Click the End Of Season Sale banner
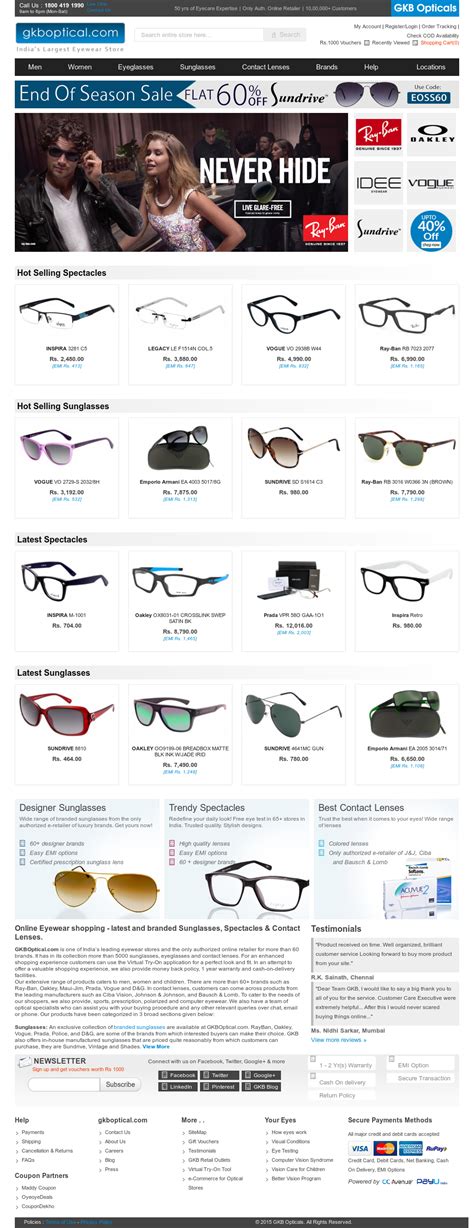This screenshot has height=1228, width=474. [x=237, y=95]
